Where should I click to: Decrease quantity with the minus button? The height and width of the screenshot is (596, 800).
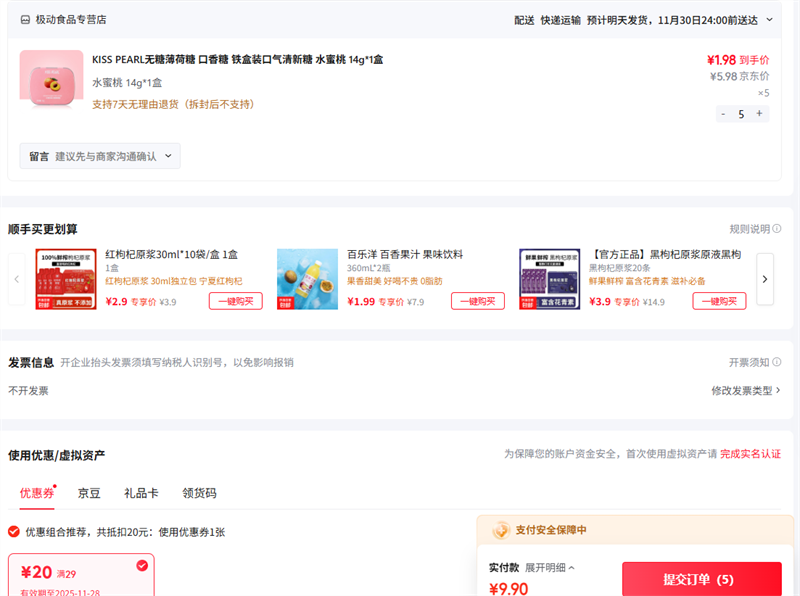click(x=723, y=114)
